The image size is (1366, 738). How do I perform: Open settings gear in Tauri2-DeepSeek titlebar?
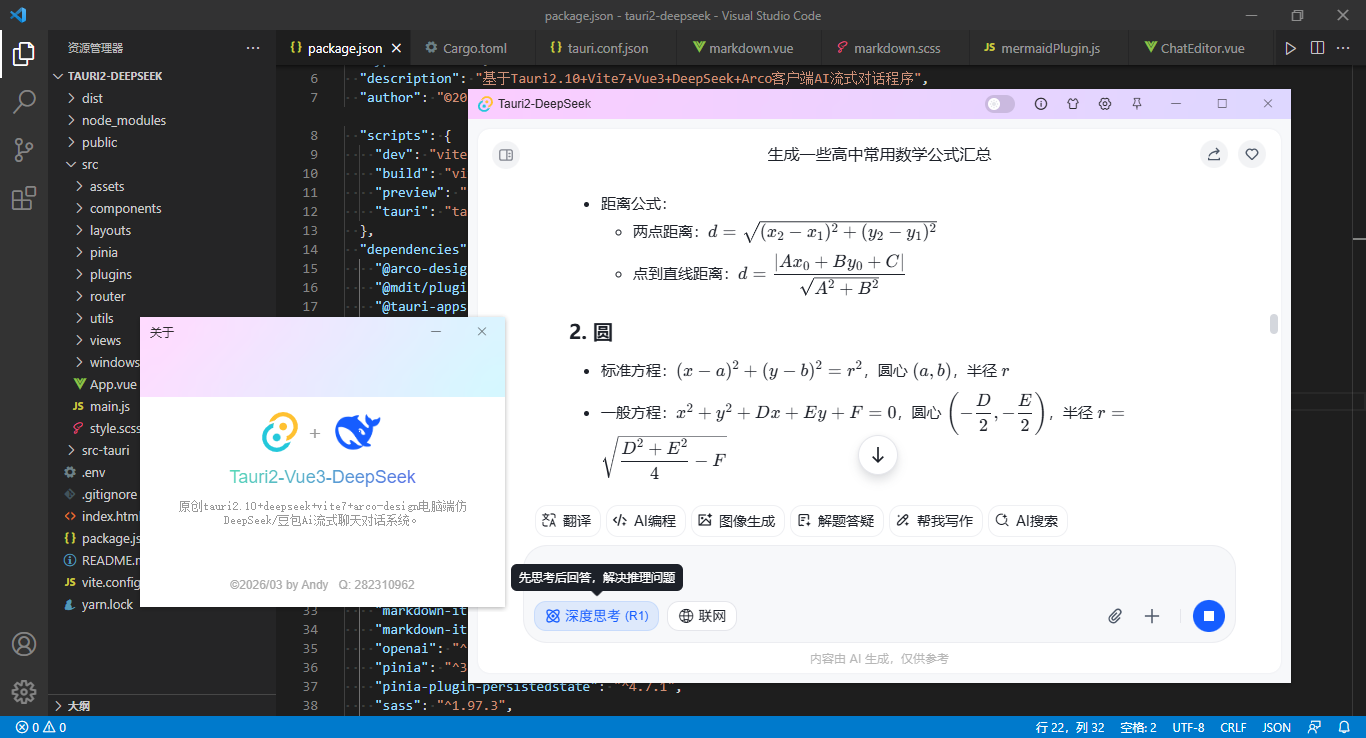coord(1105,104)
